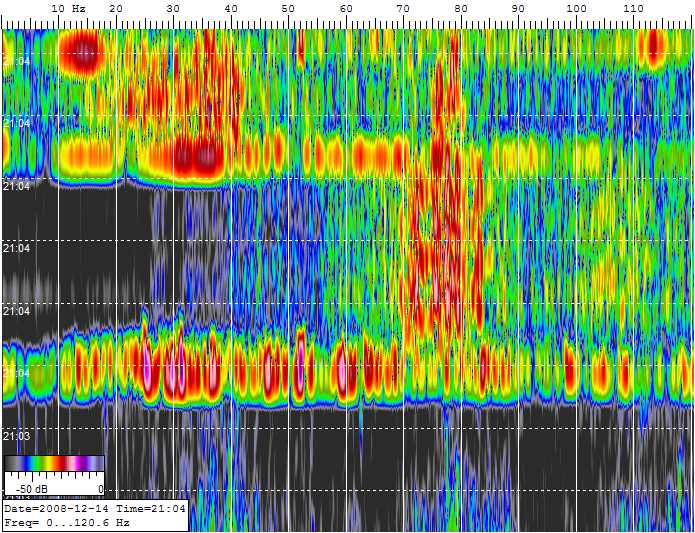This screenshot has width=695, height=533.
Task: Click the 30 Hz mark on frequency axis
Action: (x=174, y=8)
